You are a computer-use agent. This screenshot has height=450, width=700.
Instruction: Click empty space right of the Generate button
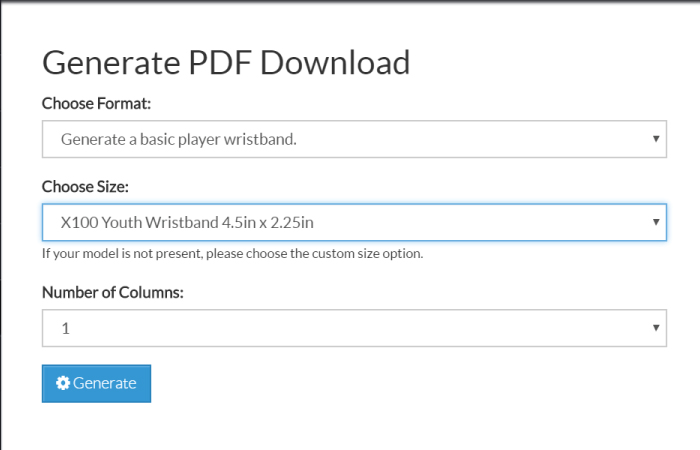click(x=400, y=383)
